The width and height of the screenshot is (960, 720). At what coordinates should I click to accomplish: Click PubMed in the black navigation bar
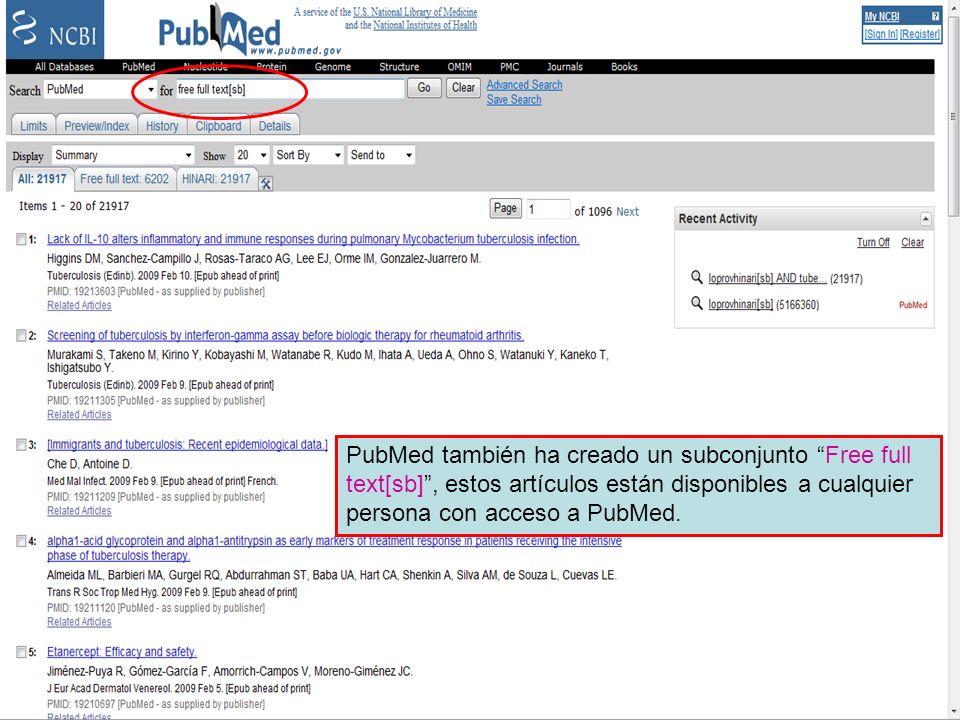(138, 67)
